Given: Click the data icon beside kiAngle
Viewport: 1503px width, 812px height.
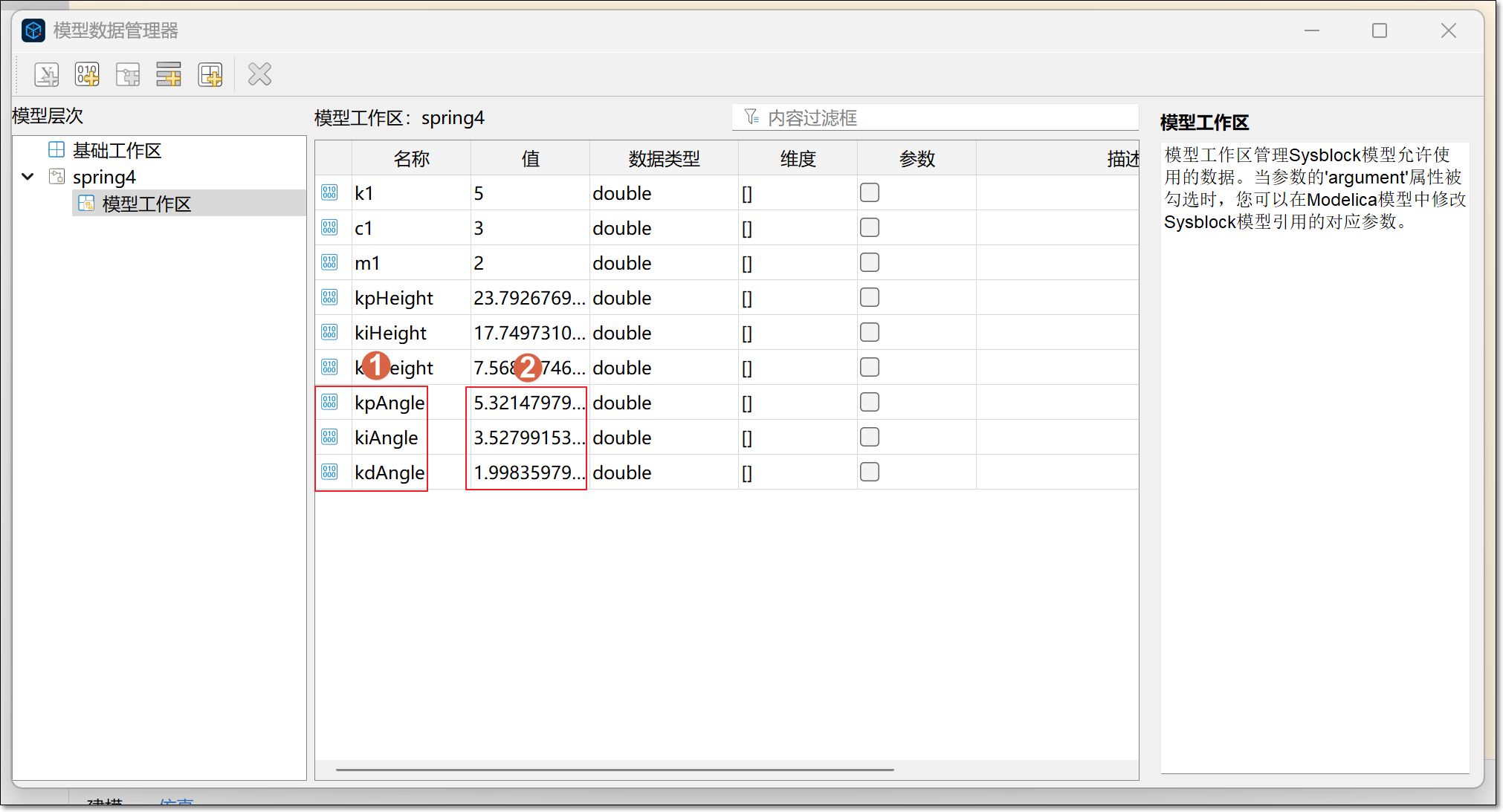Looking at the screenshot, I should tap(329, 438).
